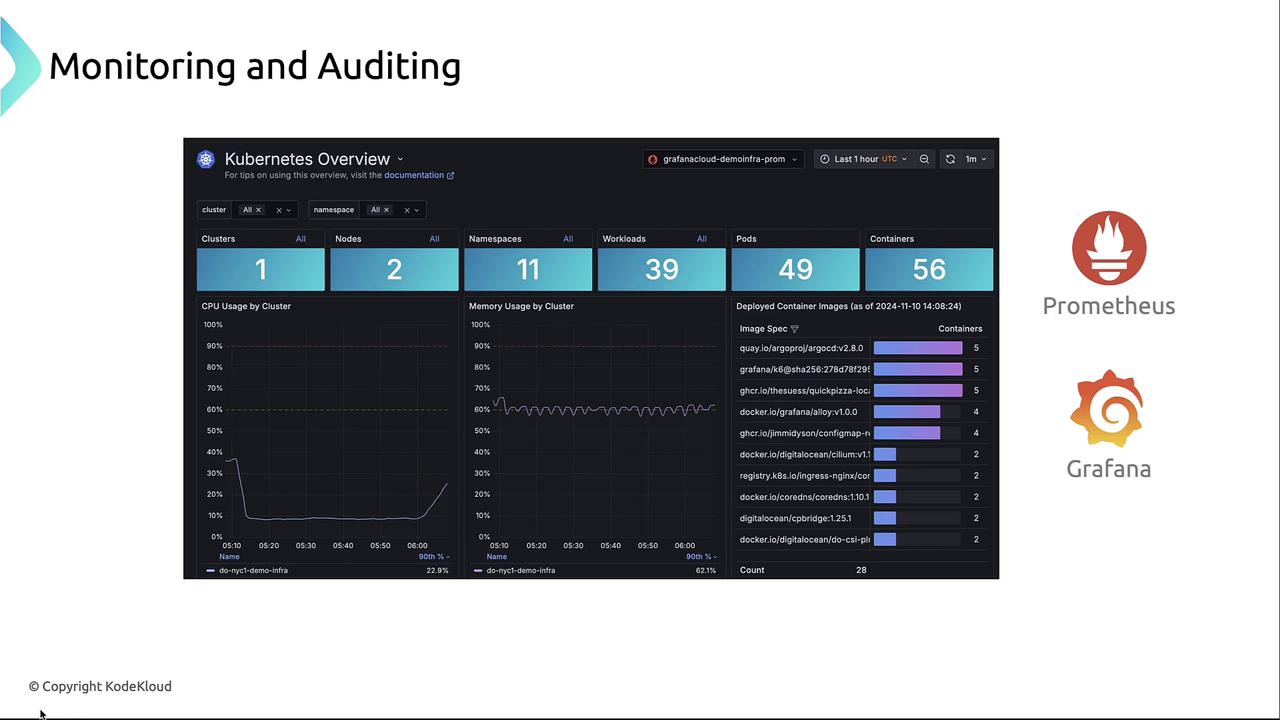The height and width of the screenshot is (720, 1280).
Task: Click the Monitoring and Auditing slide title
Action: [x=255, y=66]
